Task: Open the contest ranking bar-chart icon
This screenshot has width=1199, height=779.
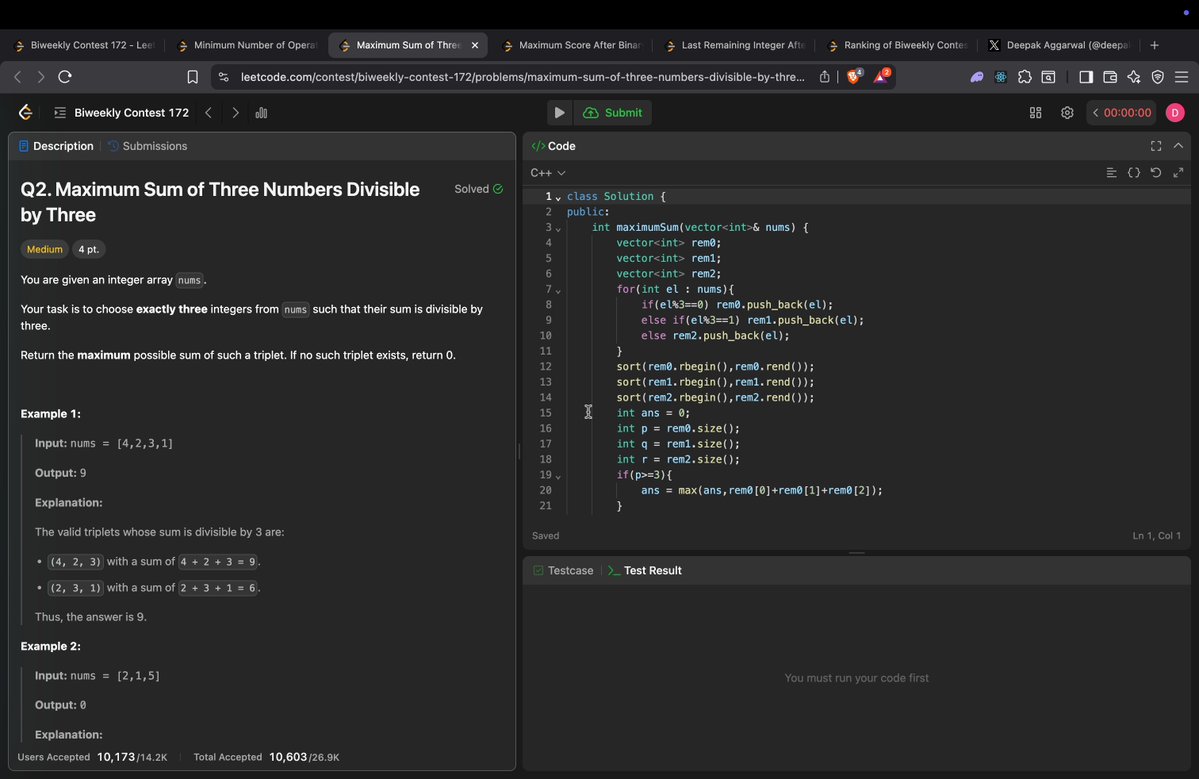Action: tap(262, 112)
